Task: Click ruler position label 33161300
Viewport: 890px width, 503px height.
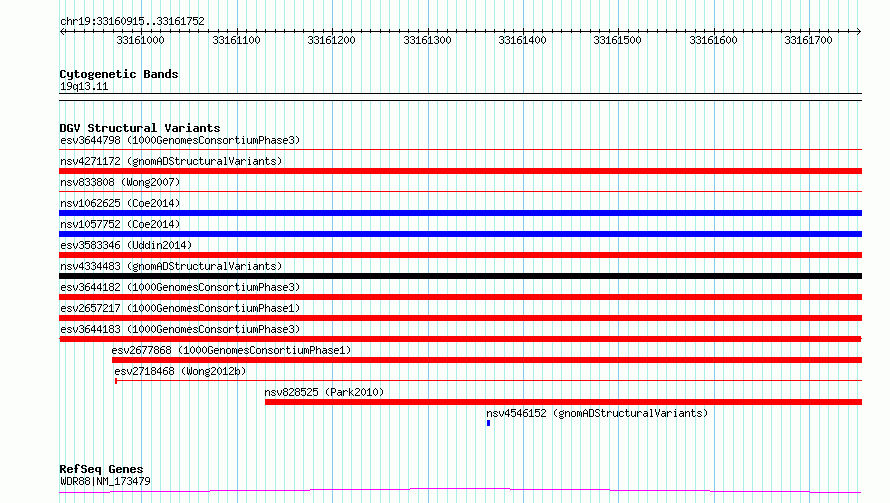Action: [427, 40]
